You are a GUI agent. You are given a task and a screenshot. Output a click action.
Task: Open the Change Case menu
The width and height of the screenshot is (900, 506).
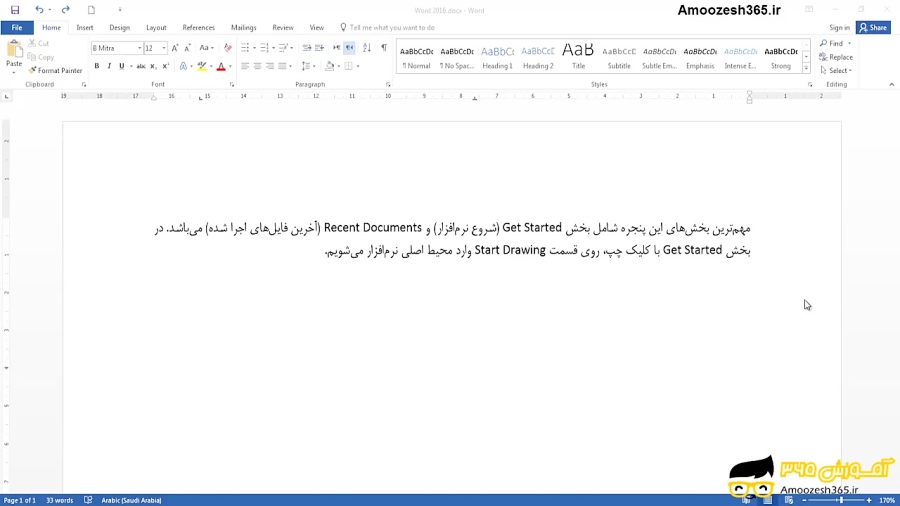pos(206,48)
